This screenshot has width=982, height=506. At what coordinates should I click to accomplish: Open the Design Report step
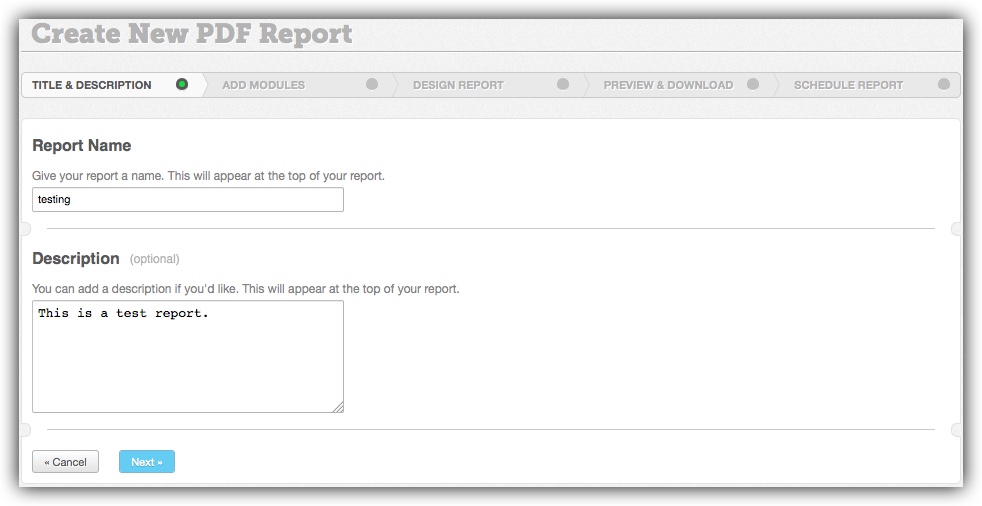(x=490, y=85)
